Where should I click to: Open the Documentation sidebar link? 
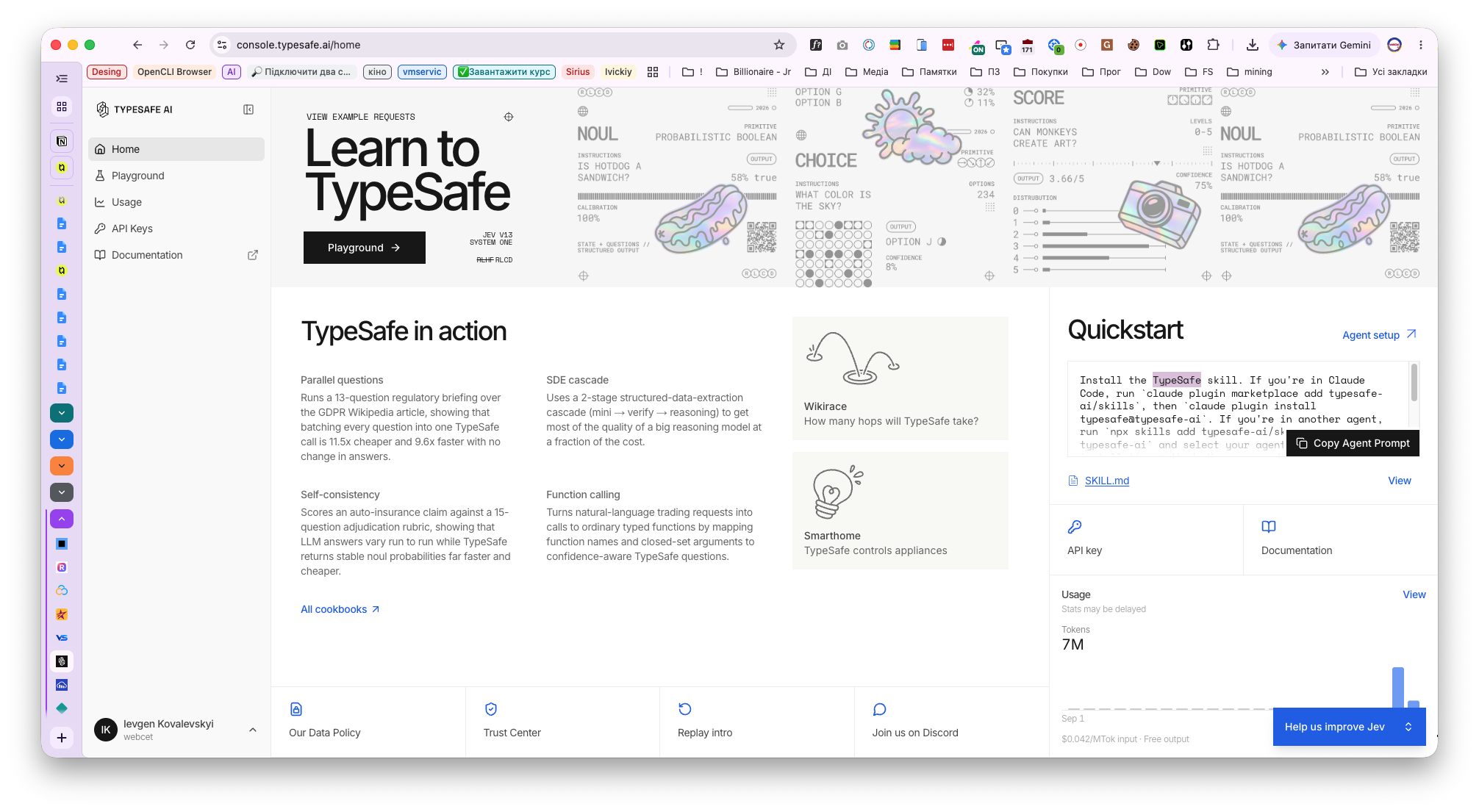[x=176, y=255]
